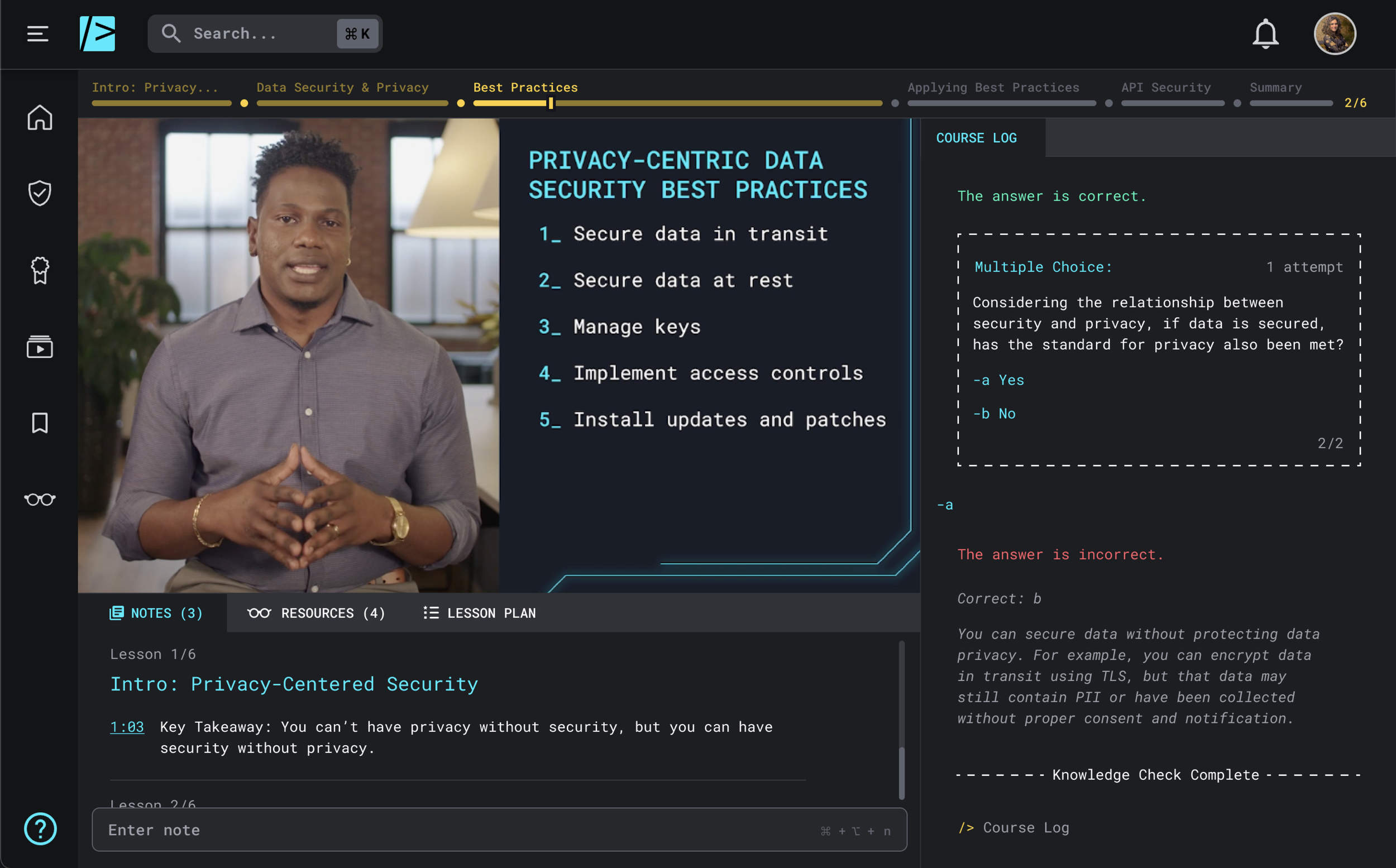Screen dimensions: 1396x868
Task: Open the shield checkmark sidebar icon
Action: (40, 194)
